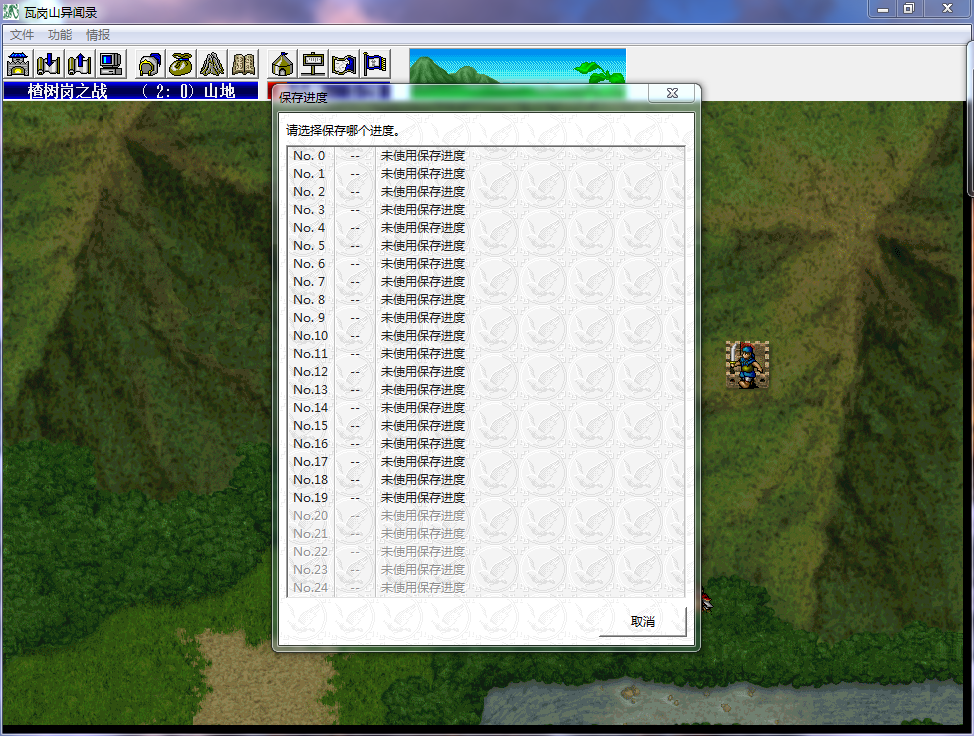Click the -- cell in row No.12
This screenshot has height=736, width=974.
[x=355, y=372]
